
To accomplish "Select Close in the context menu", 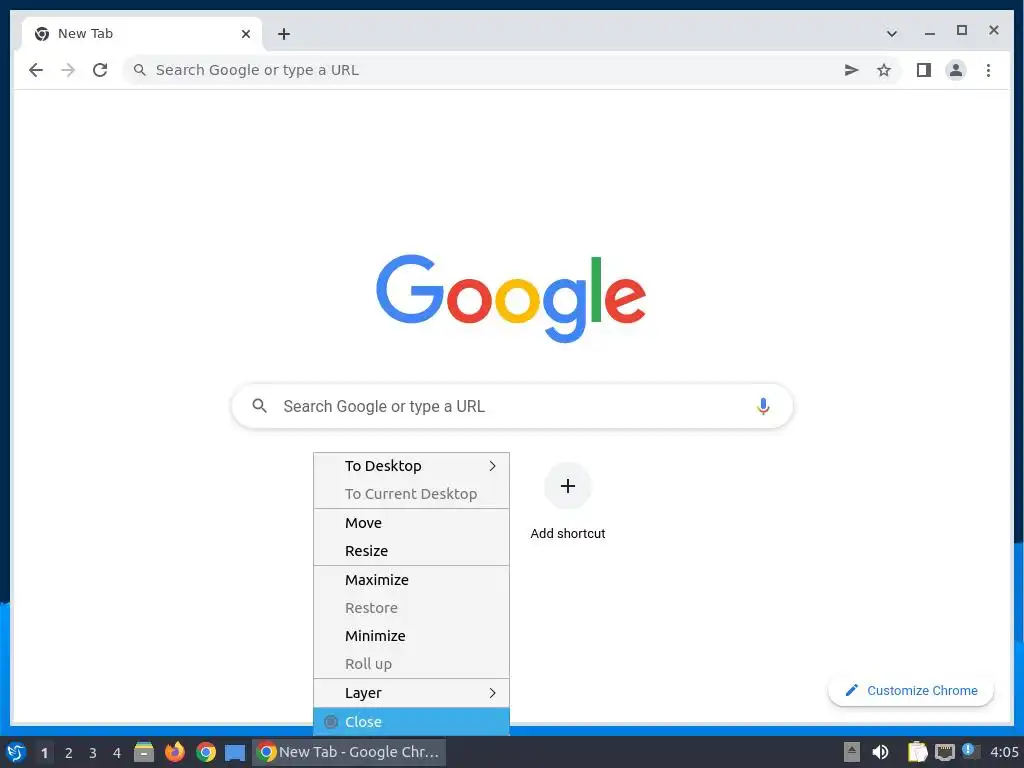I will (411, 722).
